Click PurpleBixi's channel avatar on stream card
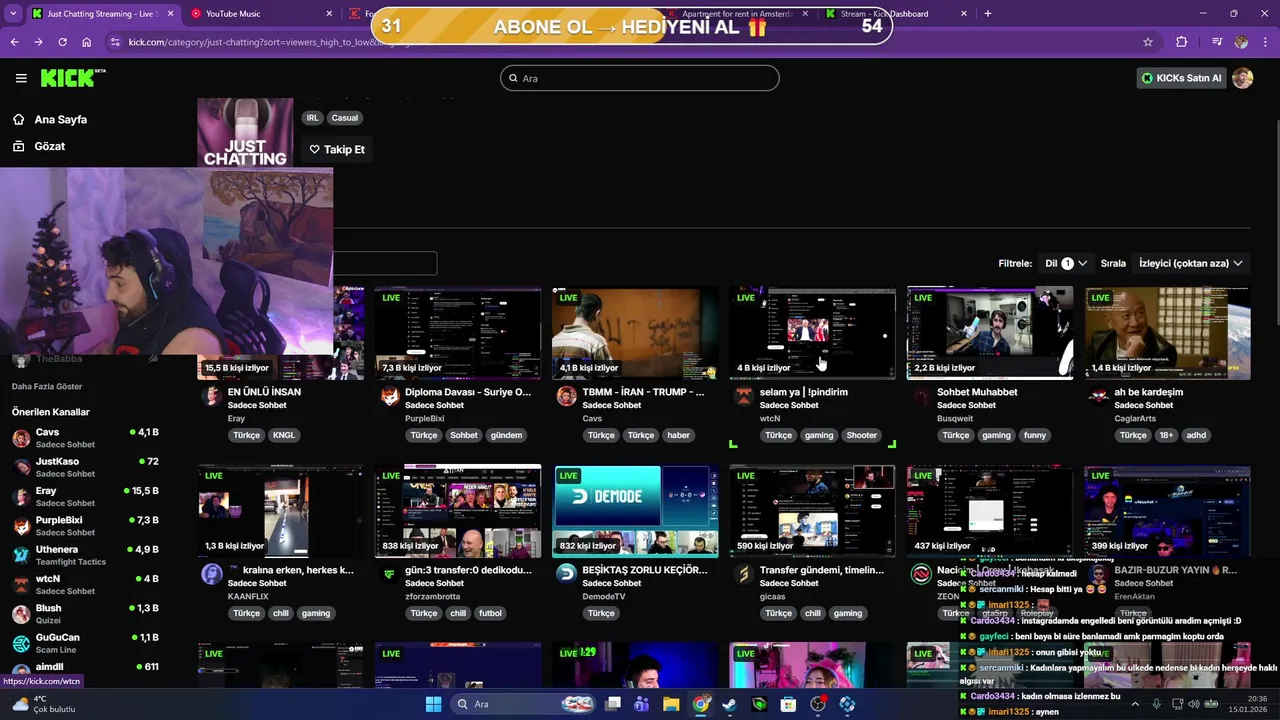The width and height of the screenshot is (1280, 720). tap(389, 396)
